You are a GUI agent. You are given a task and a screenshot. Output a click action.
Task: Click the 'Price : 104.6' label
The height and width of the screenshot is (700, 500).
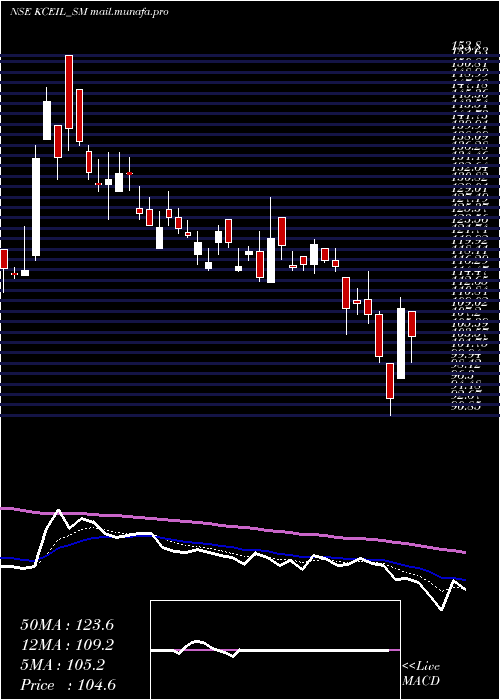(x=68, y=685)
